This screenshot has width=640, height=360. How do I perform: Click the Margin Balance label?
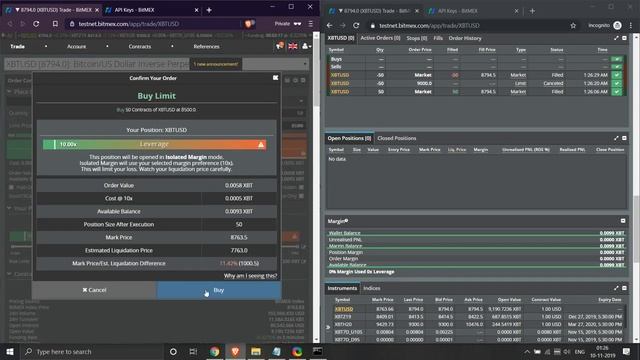[345, 246]
